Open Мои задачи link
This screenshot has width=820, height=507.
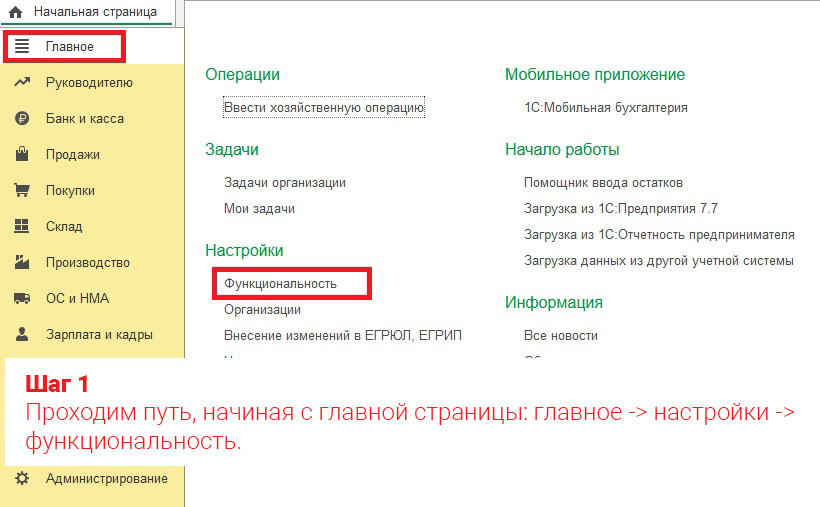point(259,208)
